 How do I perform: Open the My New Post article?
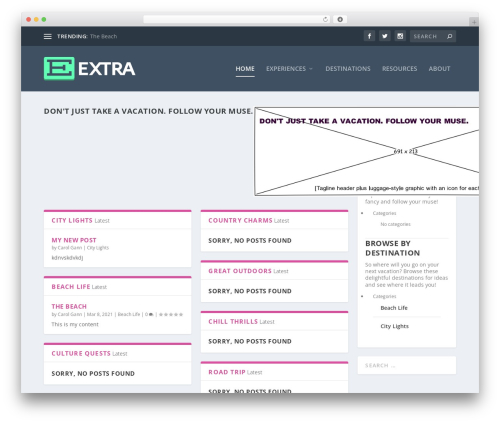[x=74, y=240]
